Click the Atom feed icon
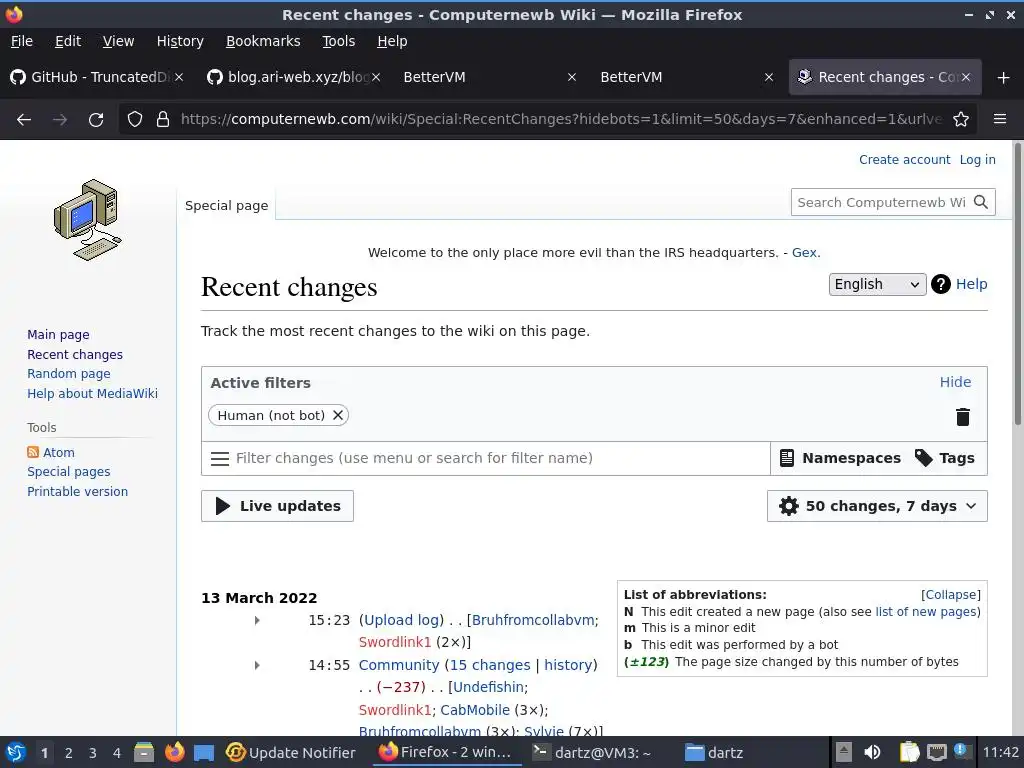This screenshot has width=1024, height=768. pos(33,453)
